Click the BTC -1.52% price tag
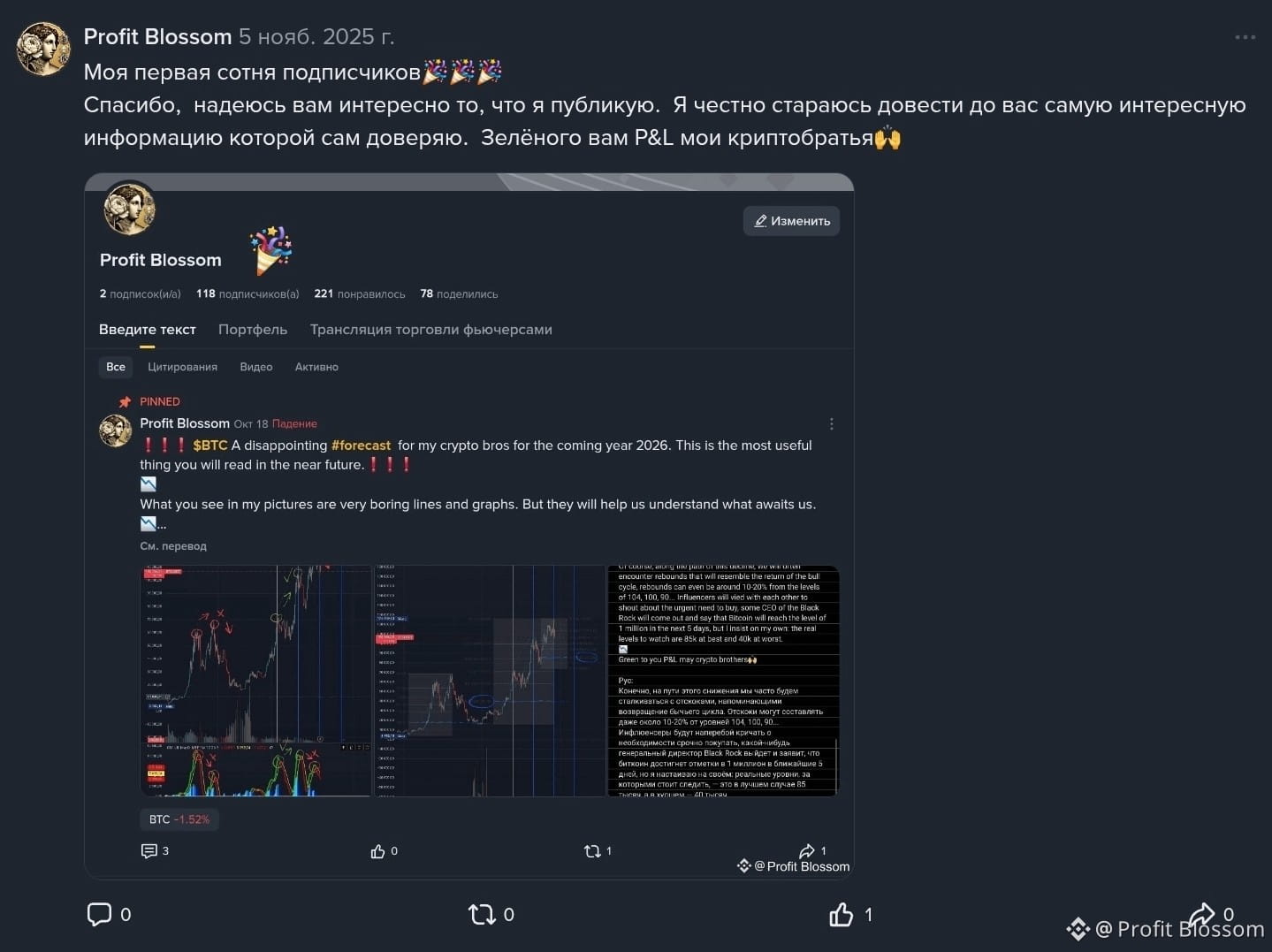This screenshot has width=1272, height=952. pos(179,819)
